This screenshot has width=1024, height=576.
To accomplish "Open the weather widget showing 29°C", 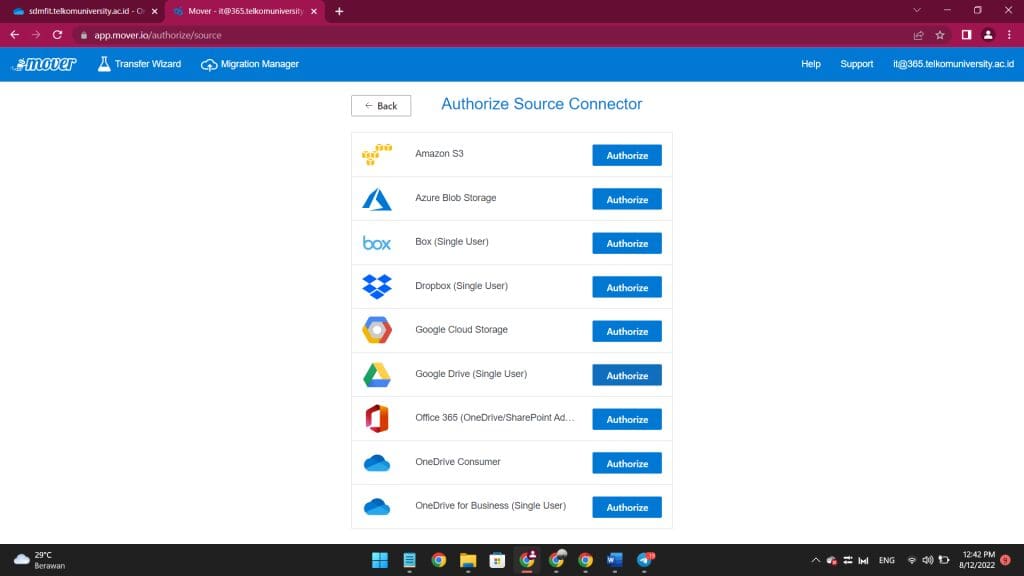I will [x=39, y=560].
